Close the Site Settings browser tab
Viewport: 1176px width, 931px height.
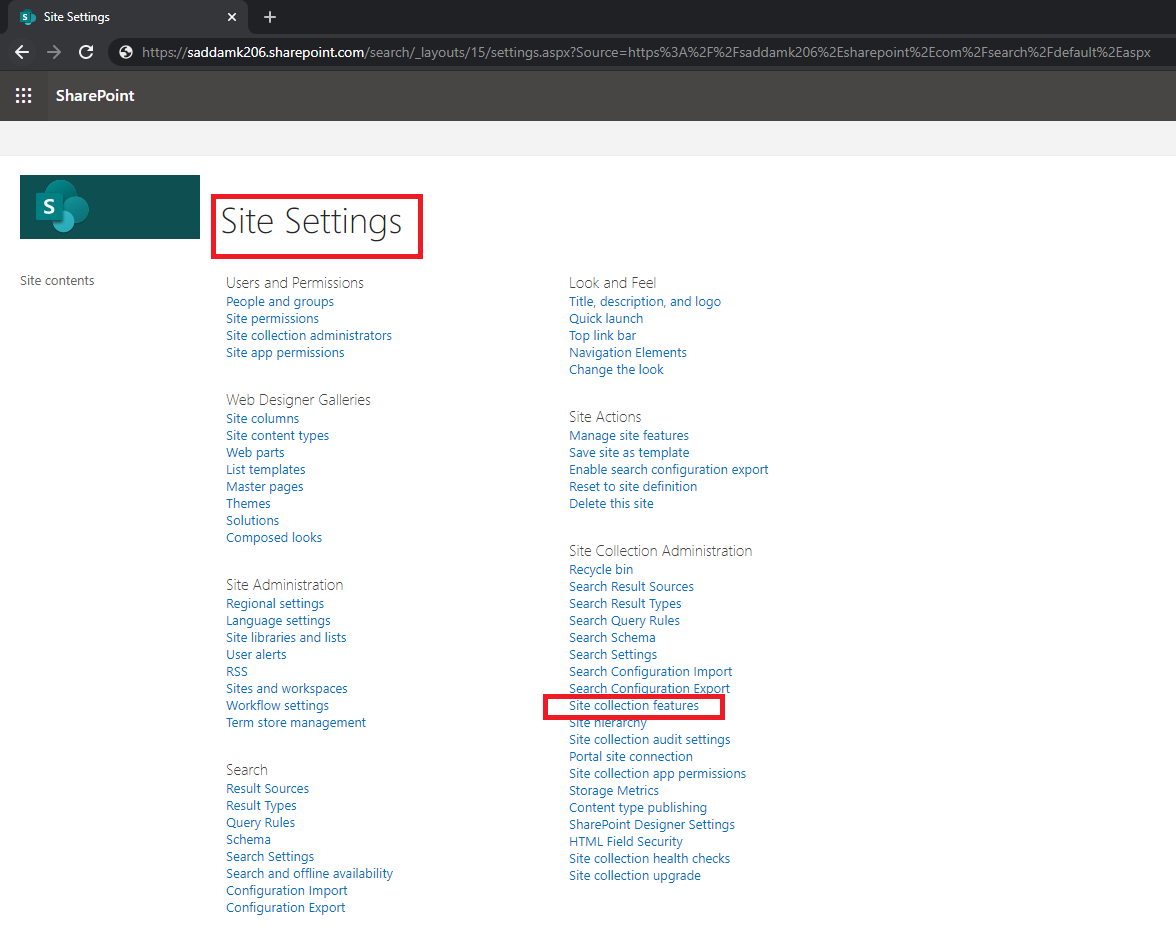232,17
